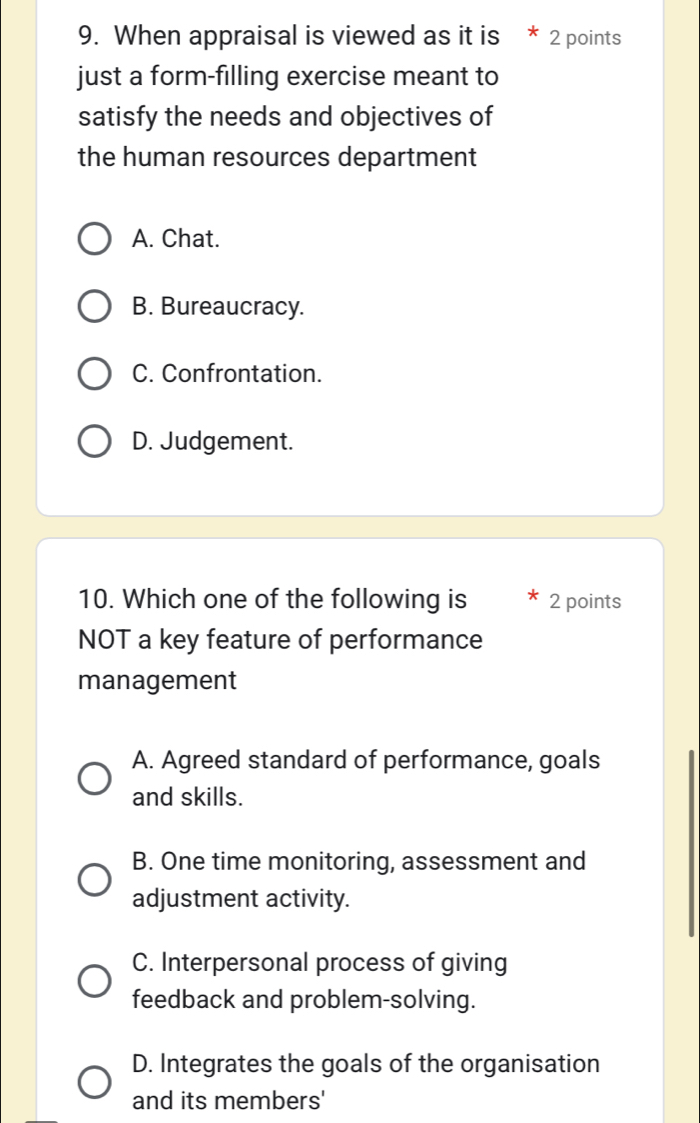Select the radio button for A. Chat.
Viewport: 700px width, 1123px height.
click(x=95, y=240)
